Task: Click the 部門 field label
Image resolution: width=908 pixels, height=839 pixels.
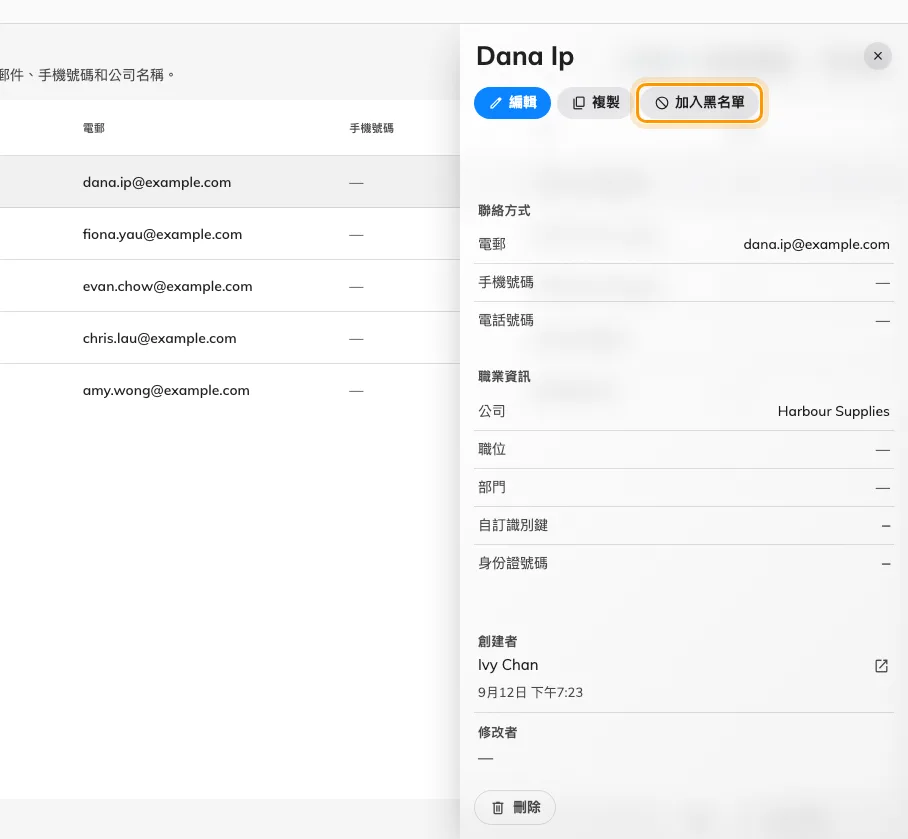Action: coord(492,488)
